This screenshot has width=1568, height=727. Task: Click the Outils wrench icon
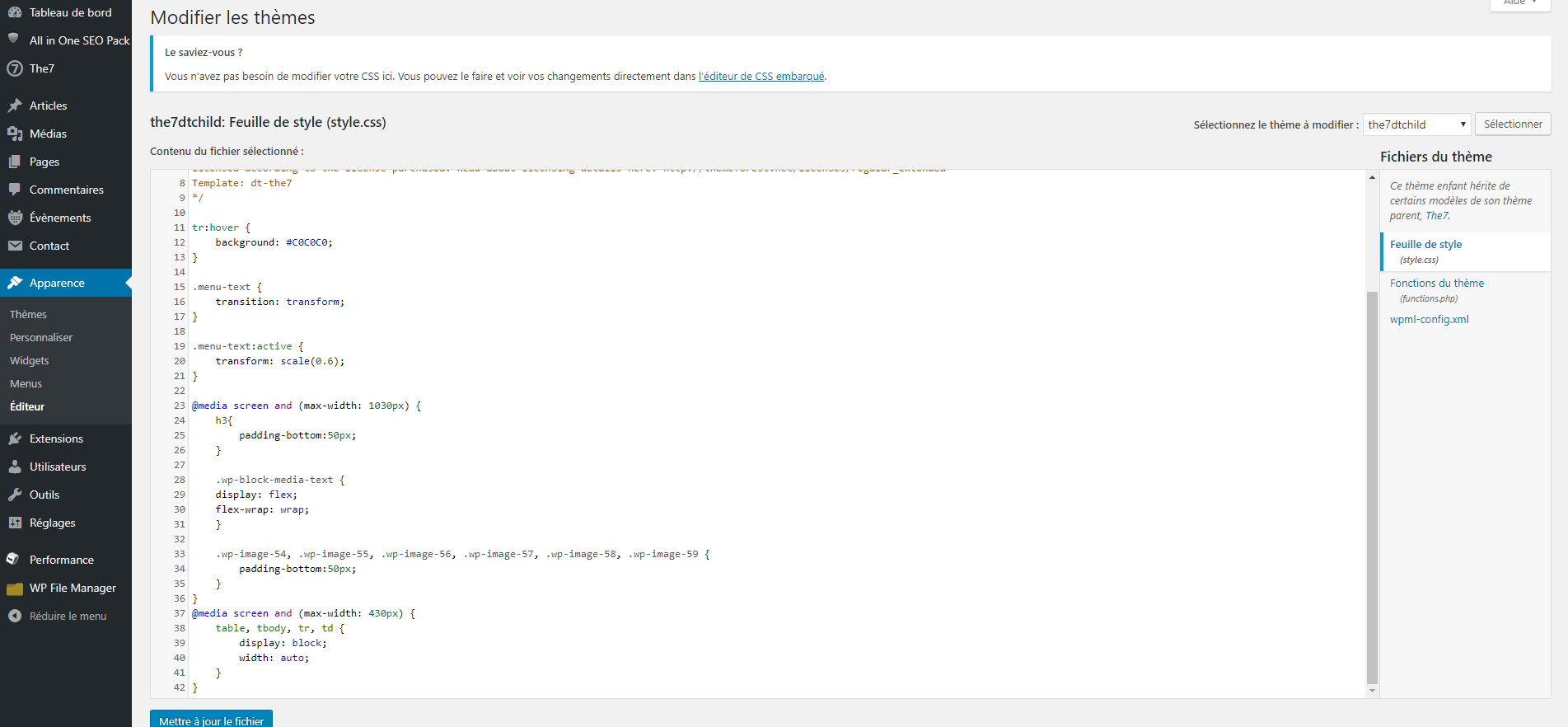click(15, 495)
